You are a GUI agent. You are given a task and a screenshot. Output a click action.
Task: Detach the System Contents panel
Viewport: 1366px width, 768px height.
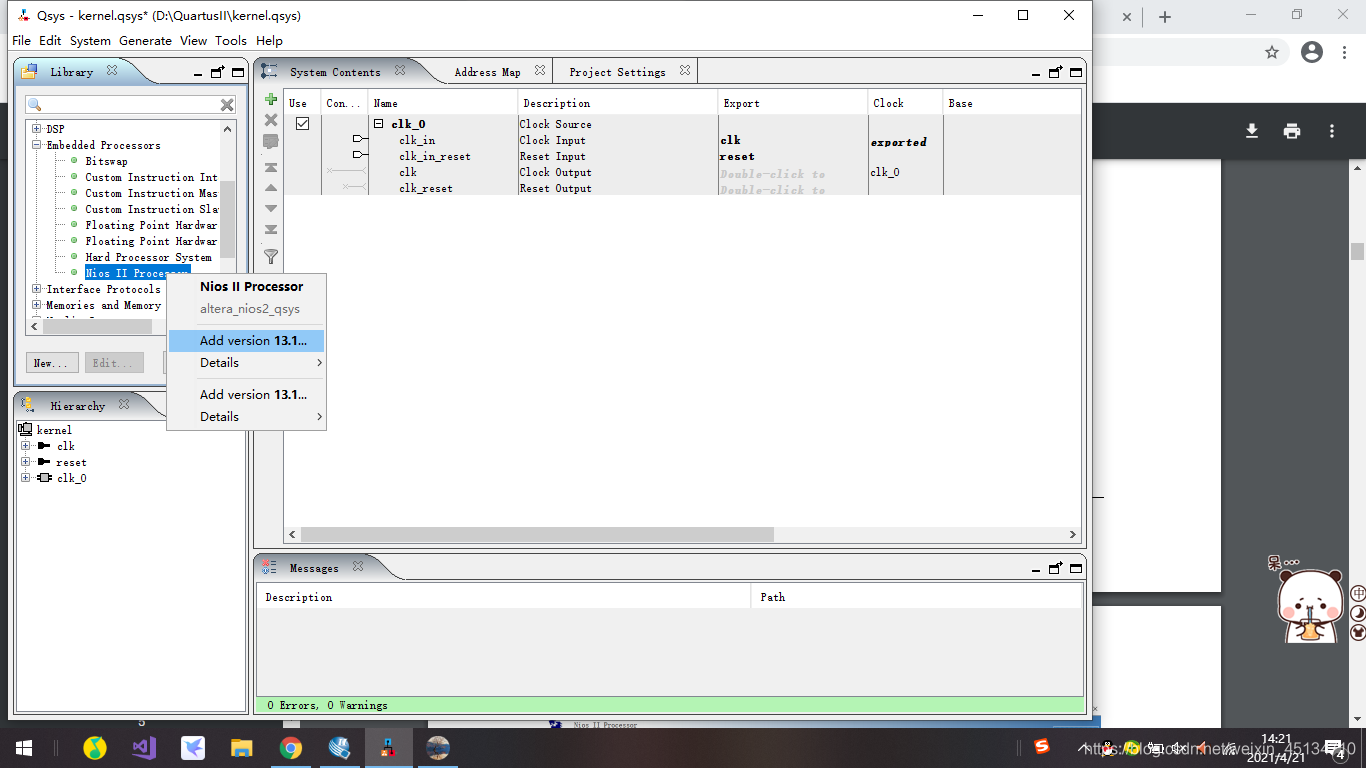[x=1056, y=72]
